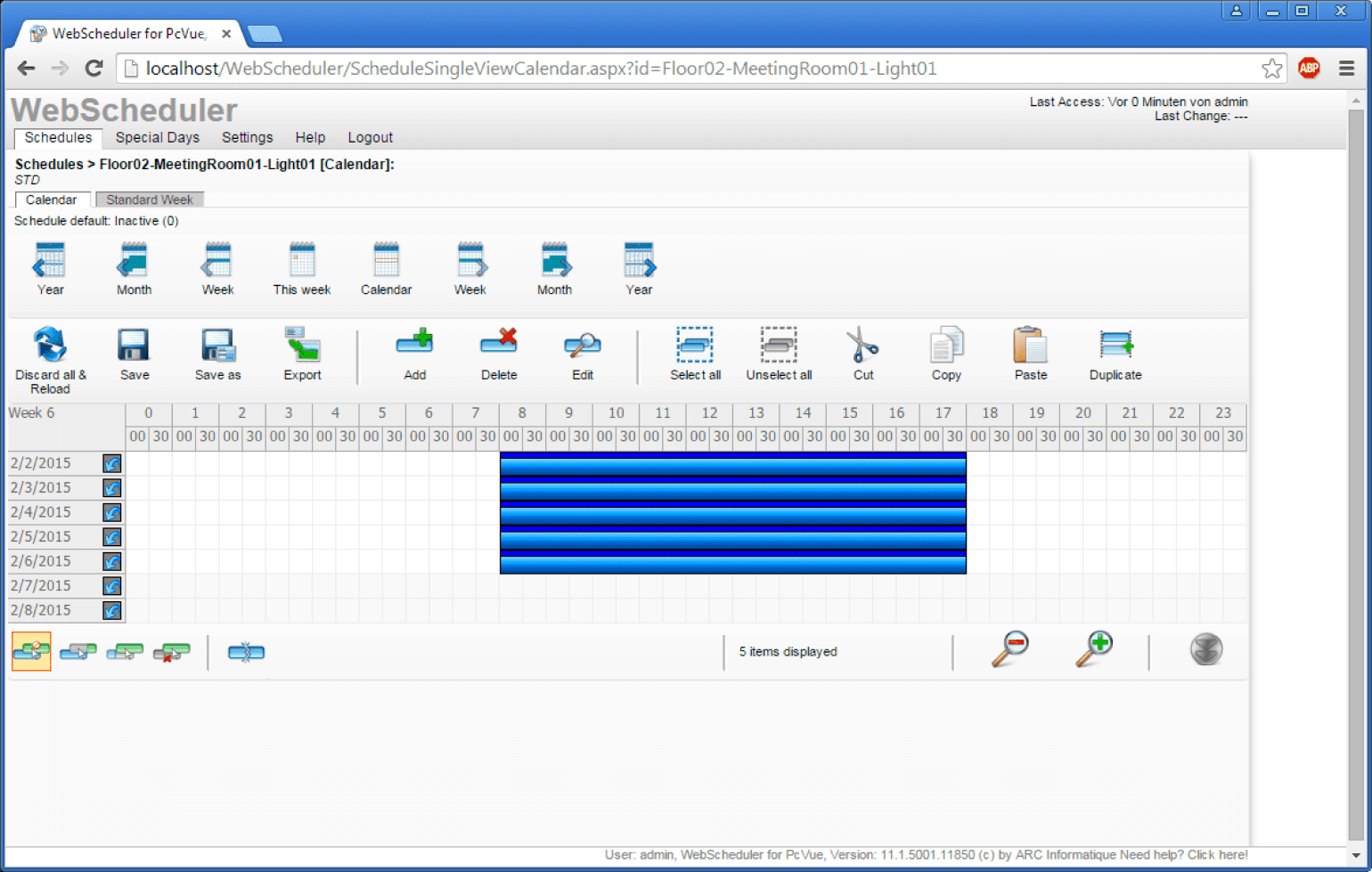Zoom out the timeline with minus magnifier
The width and height of the screenshot is (1372, 872).
(1010, 649)
